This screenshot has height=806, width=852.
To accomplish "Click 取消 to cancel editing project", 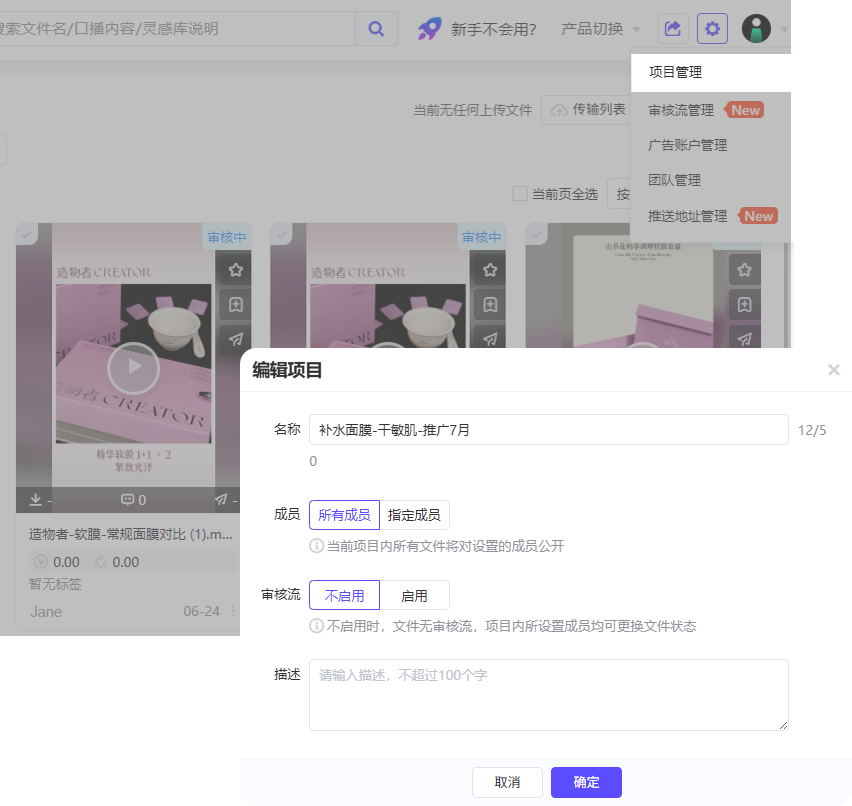I will pyautogui.click(x=507, y=782).
